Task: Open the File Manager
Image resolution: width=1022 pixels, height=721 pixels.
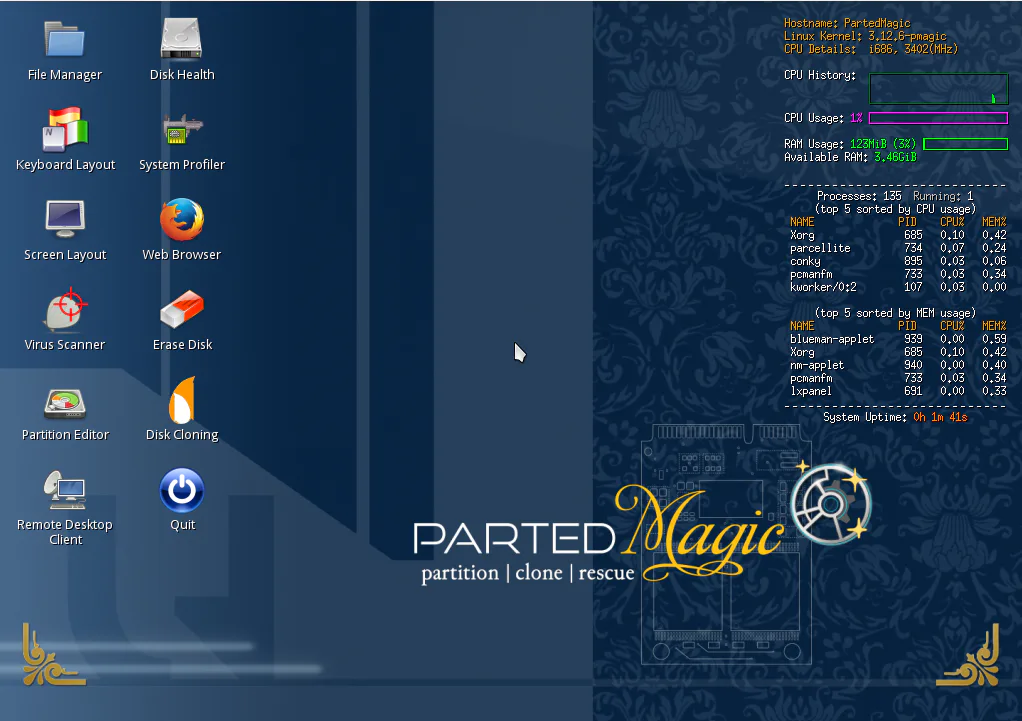Action: tap(65, 38)
